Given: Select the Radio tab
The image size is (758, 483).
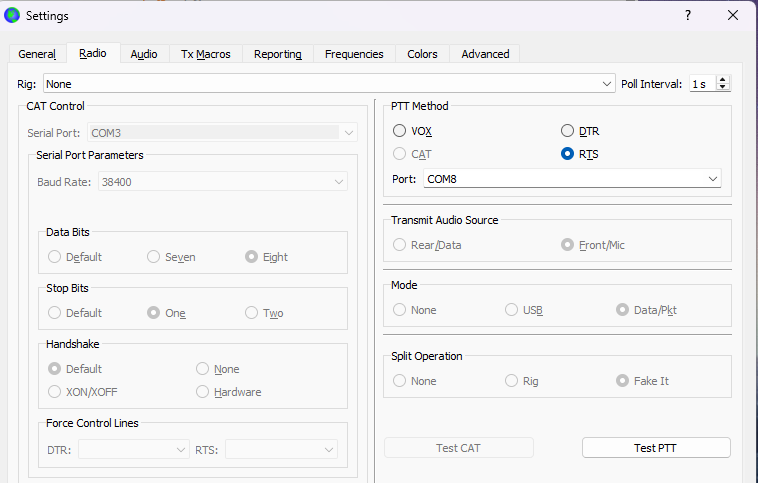Looking at the screenshot, I should click(x=92, y=54).
